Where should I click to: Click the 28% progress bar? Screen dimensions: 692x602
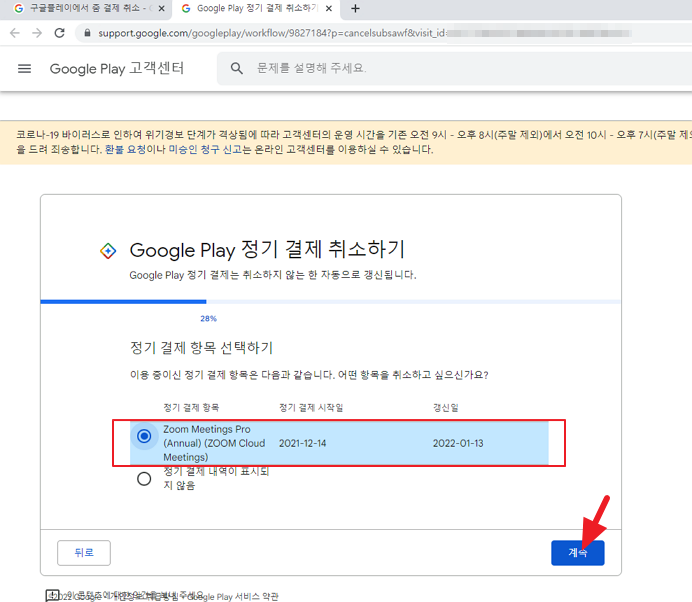(x=330, y=302)
